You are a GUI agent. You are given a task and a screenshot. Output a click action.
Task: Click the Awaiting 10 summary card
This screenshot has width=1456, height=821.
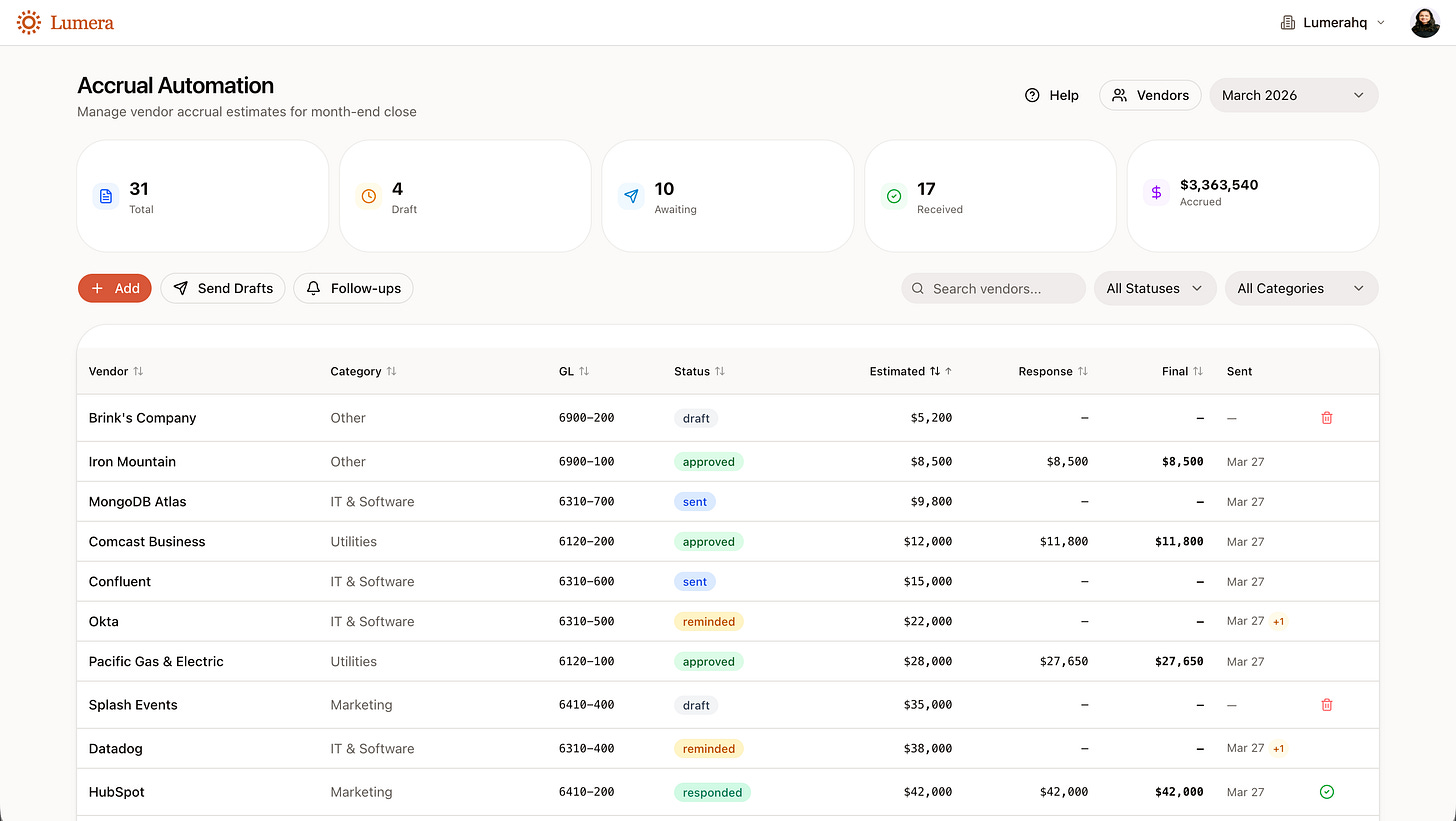[728, 196]
